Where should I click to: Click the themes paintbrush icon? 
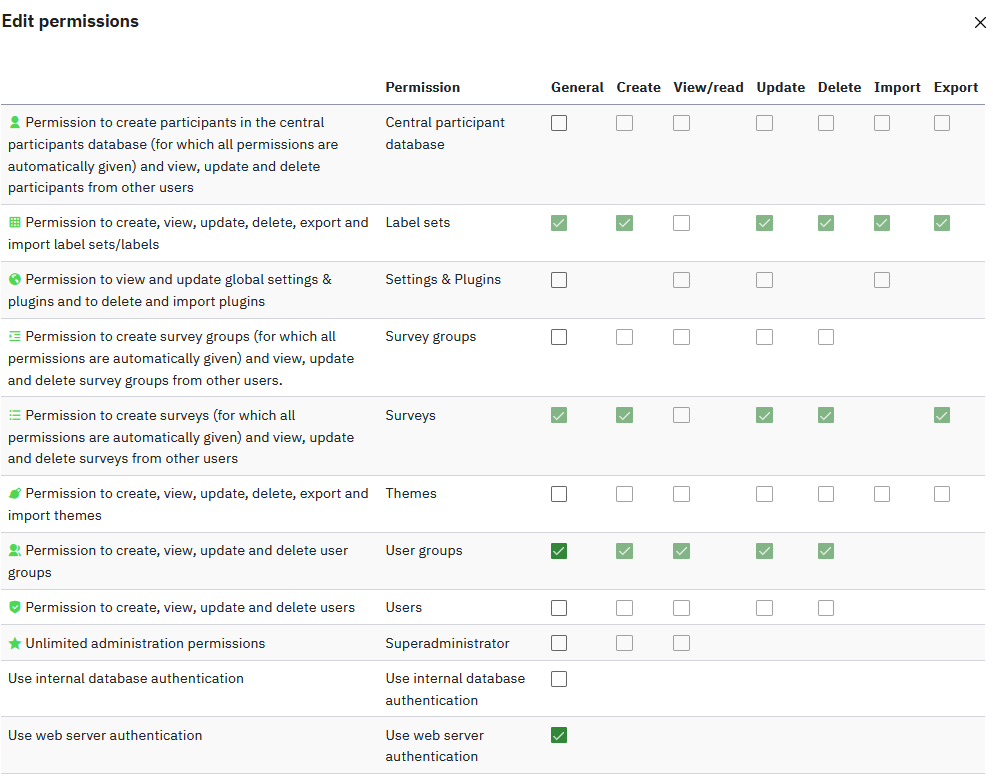[x=15, y=493]
